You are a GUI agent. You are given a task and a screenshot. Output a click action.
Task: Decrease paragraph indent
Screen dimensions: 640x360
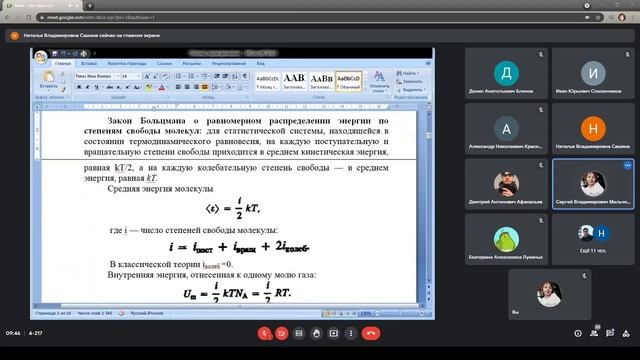tap(217, 76)
